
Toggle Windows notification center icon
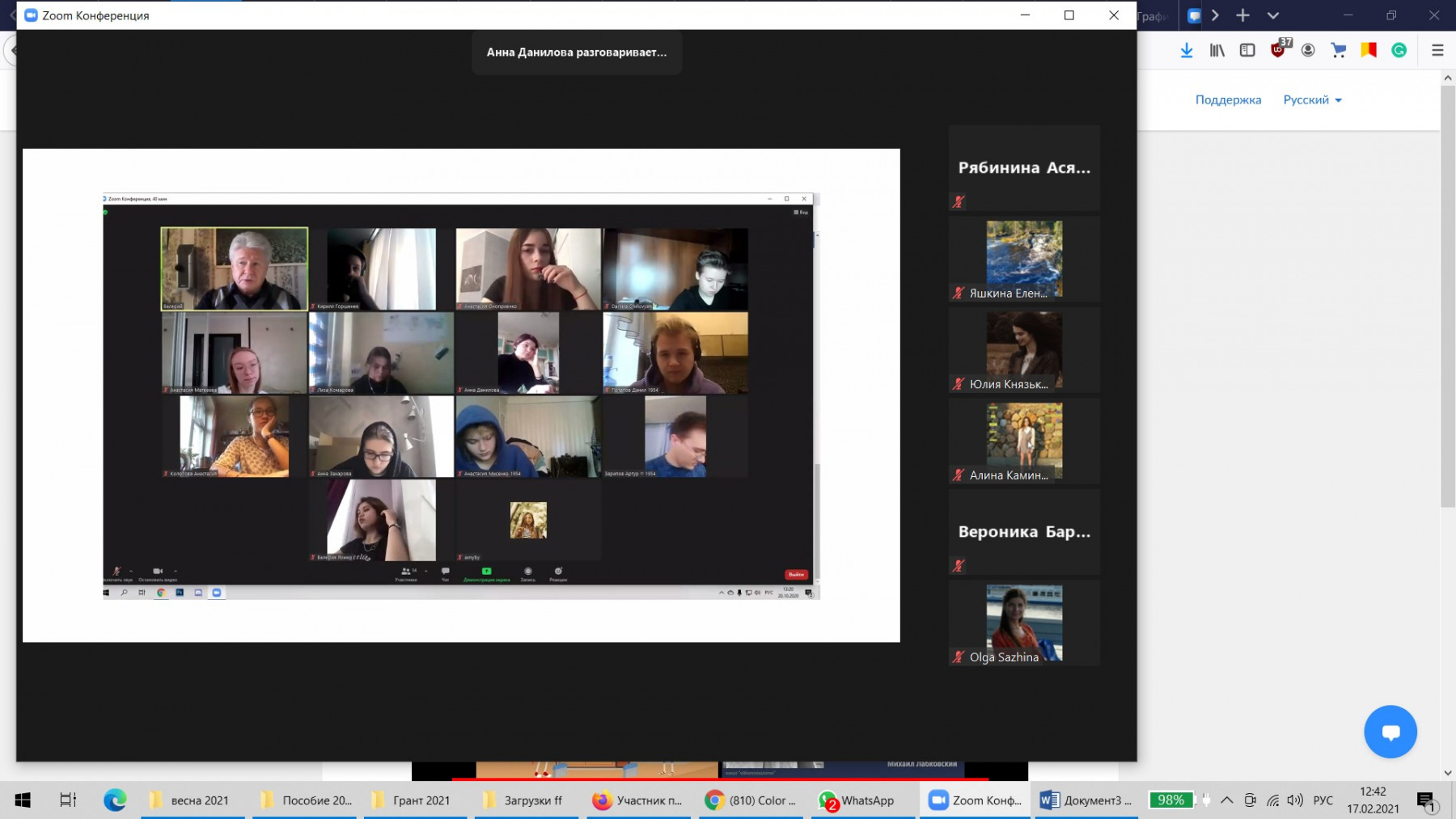tap(1426, 801)
